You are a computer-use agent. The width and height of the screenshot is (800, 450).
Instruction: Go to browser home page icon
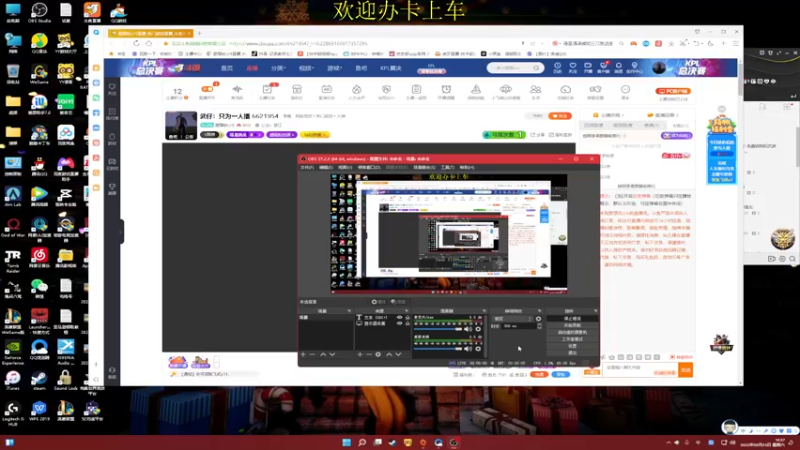tap(148, 43)
